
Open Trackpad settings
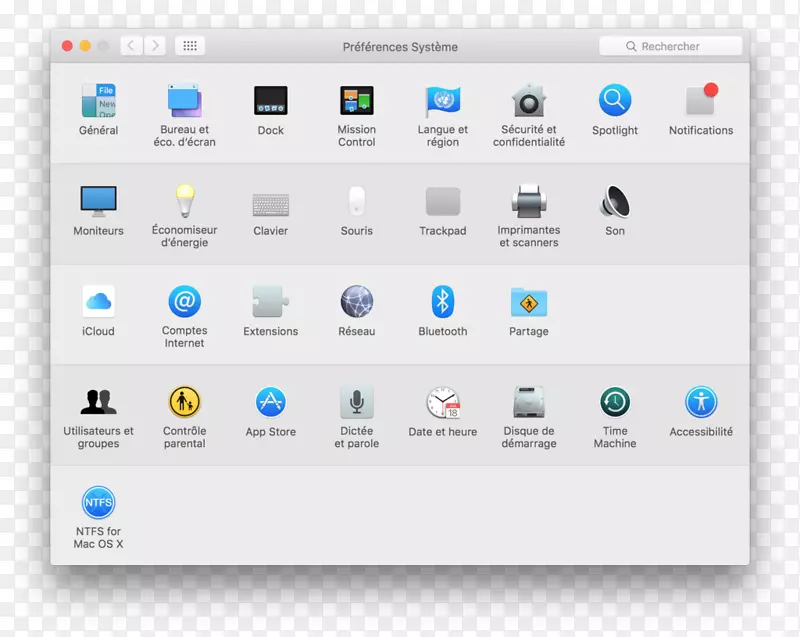coord(442,203)
